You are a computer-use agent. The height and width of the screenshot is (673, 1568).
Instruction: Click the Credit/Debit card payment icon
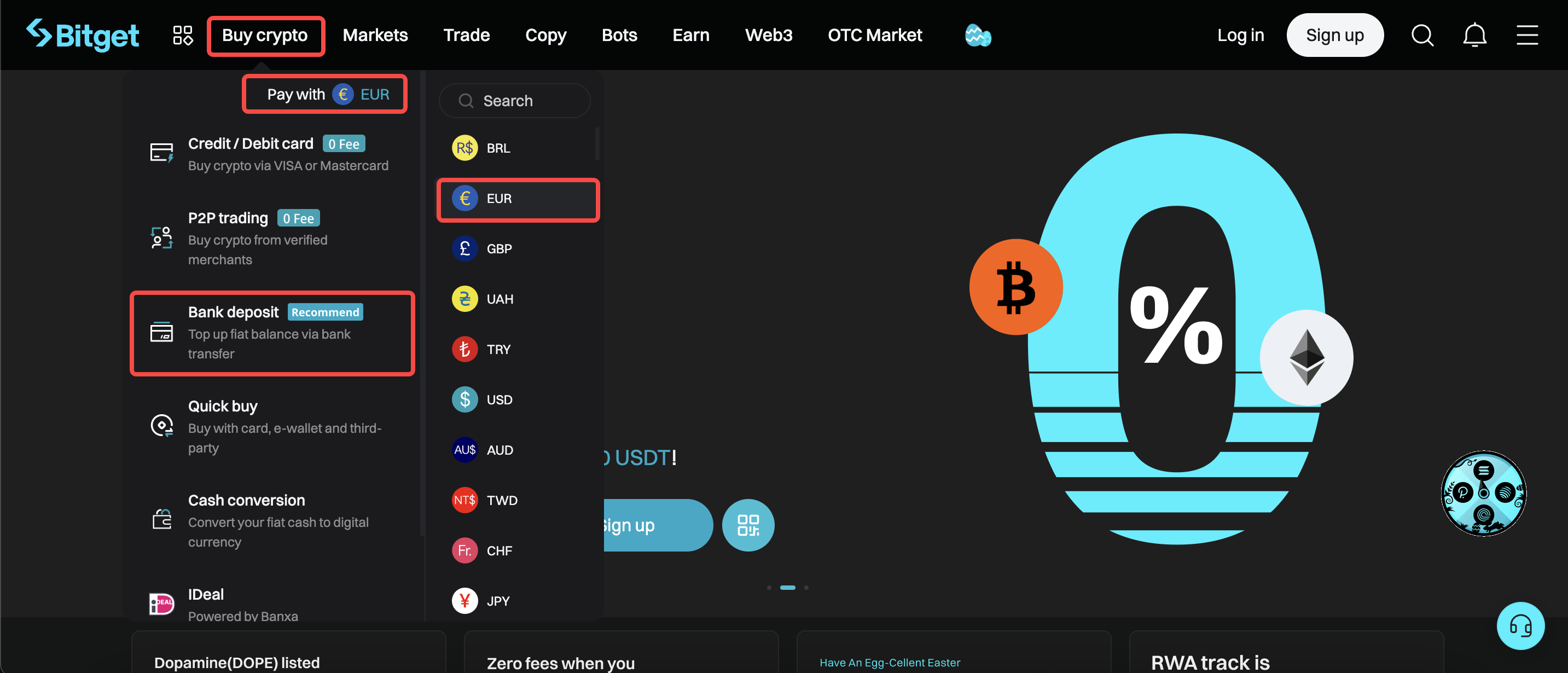(160, 152)
